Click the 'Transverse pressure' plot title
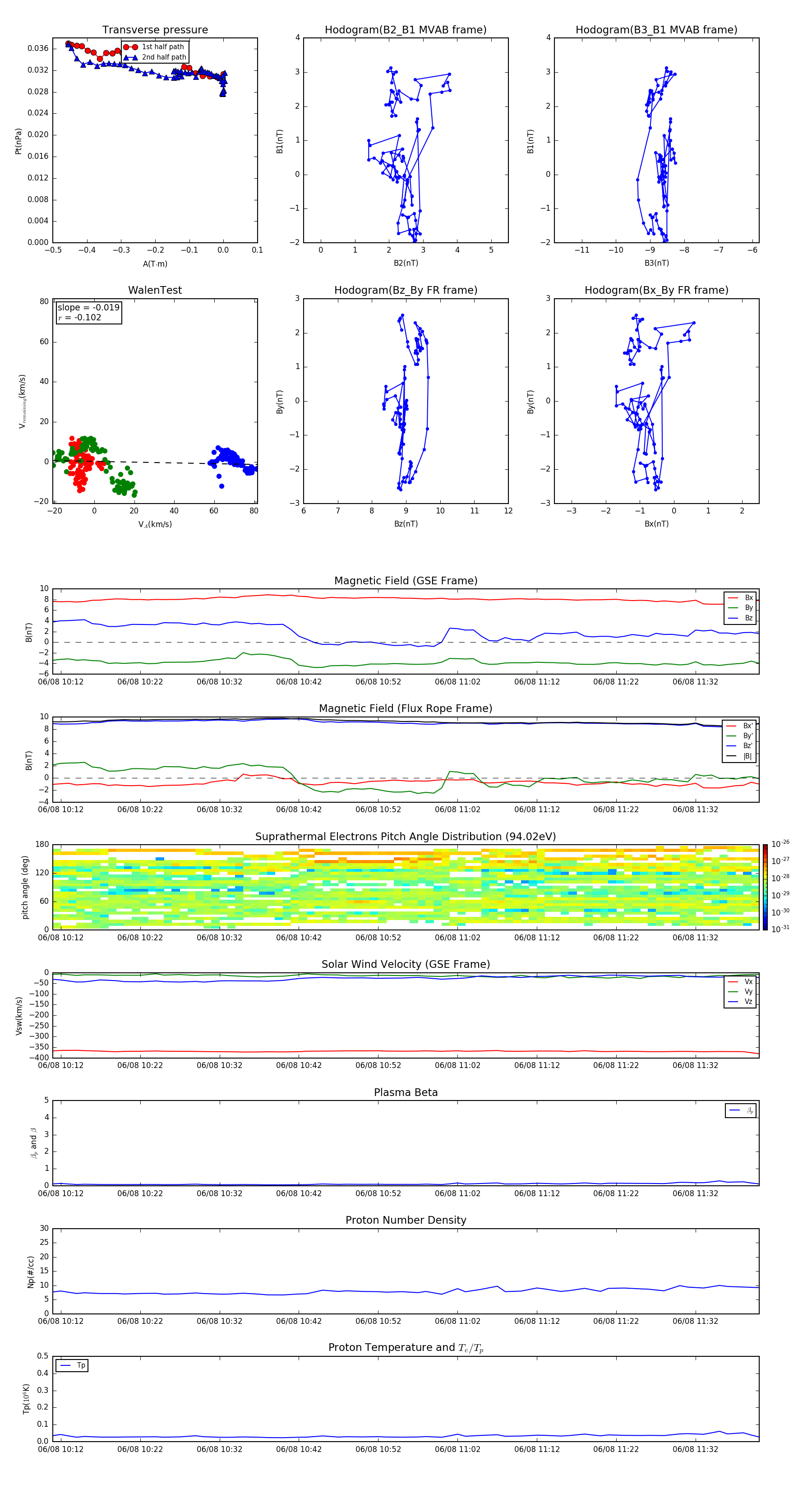The width and height of the screenshot is (812, 1489). [155, 30]
